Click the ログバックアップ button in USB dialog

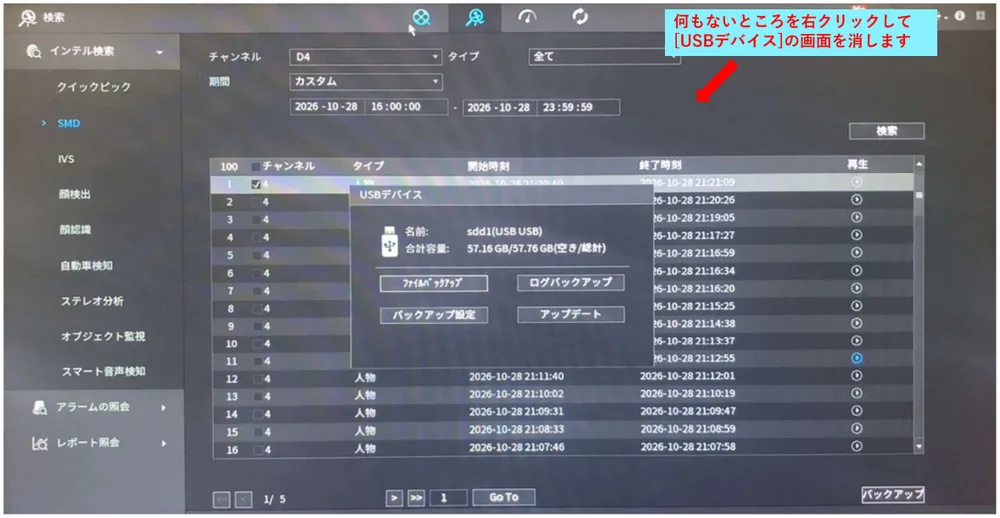pos(571,282)
